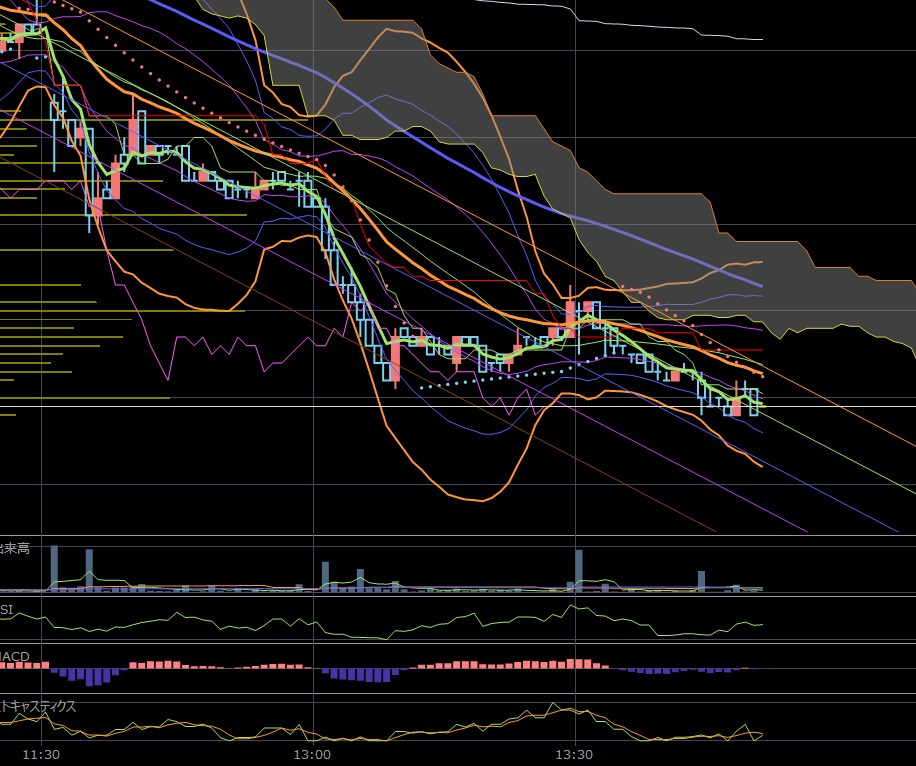Click the 13:00 time axis label
916x766 pixels.
click(x=314, y=754)
